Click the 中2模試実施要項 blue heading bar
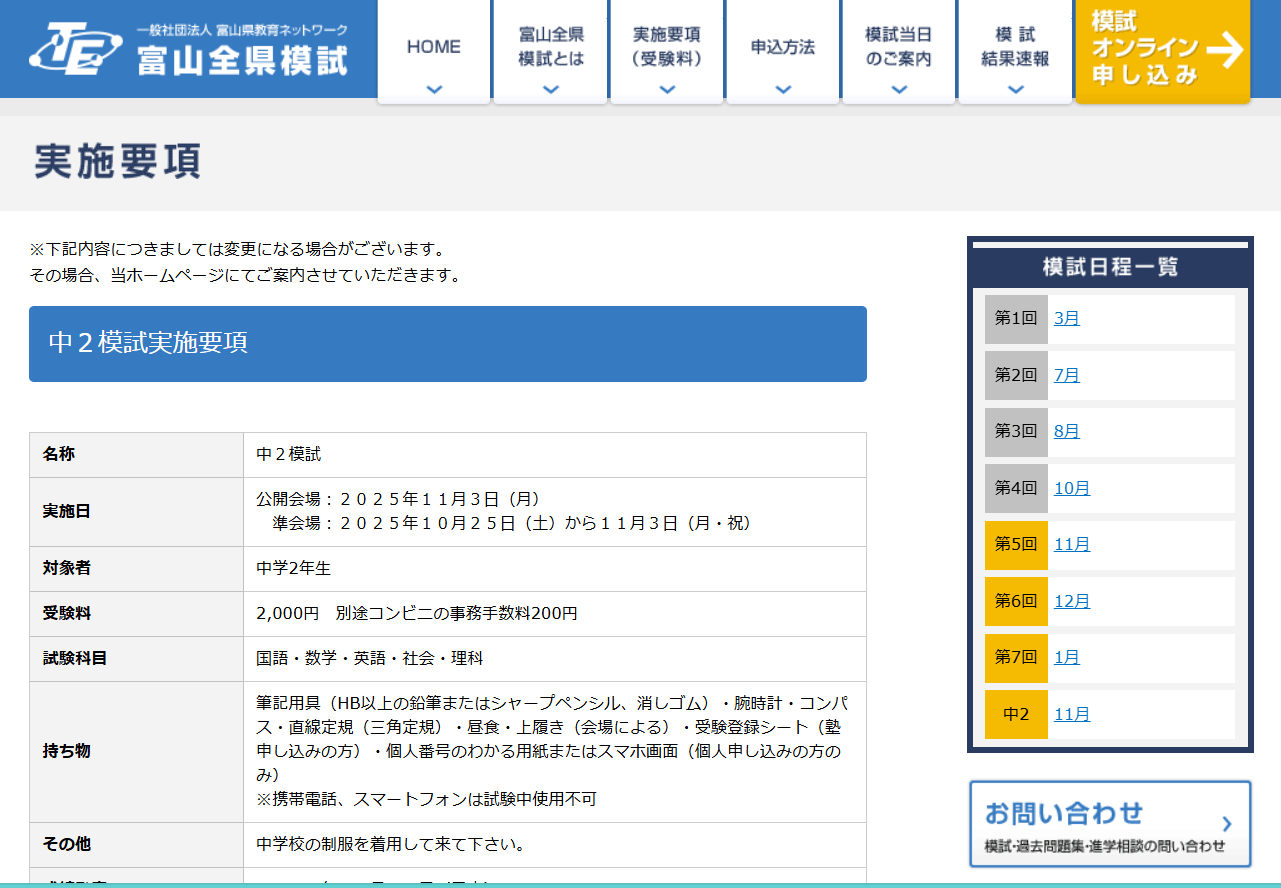1281x888 pixels. click(x=447, y=343)
